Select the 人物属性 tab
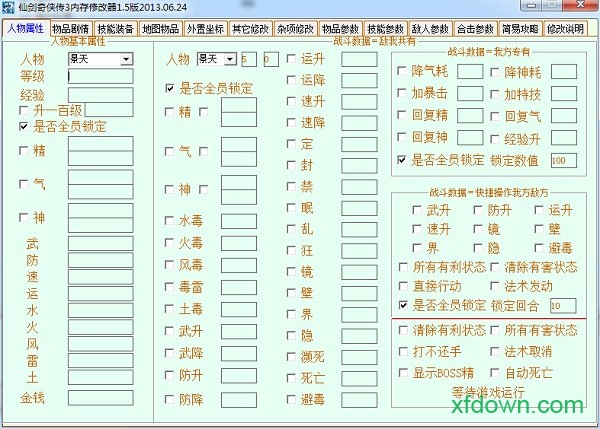The image size is (600, 429). click(26, 28)
